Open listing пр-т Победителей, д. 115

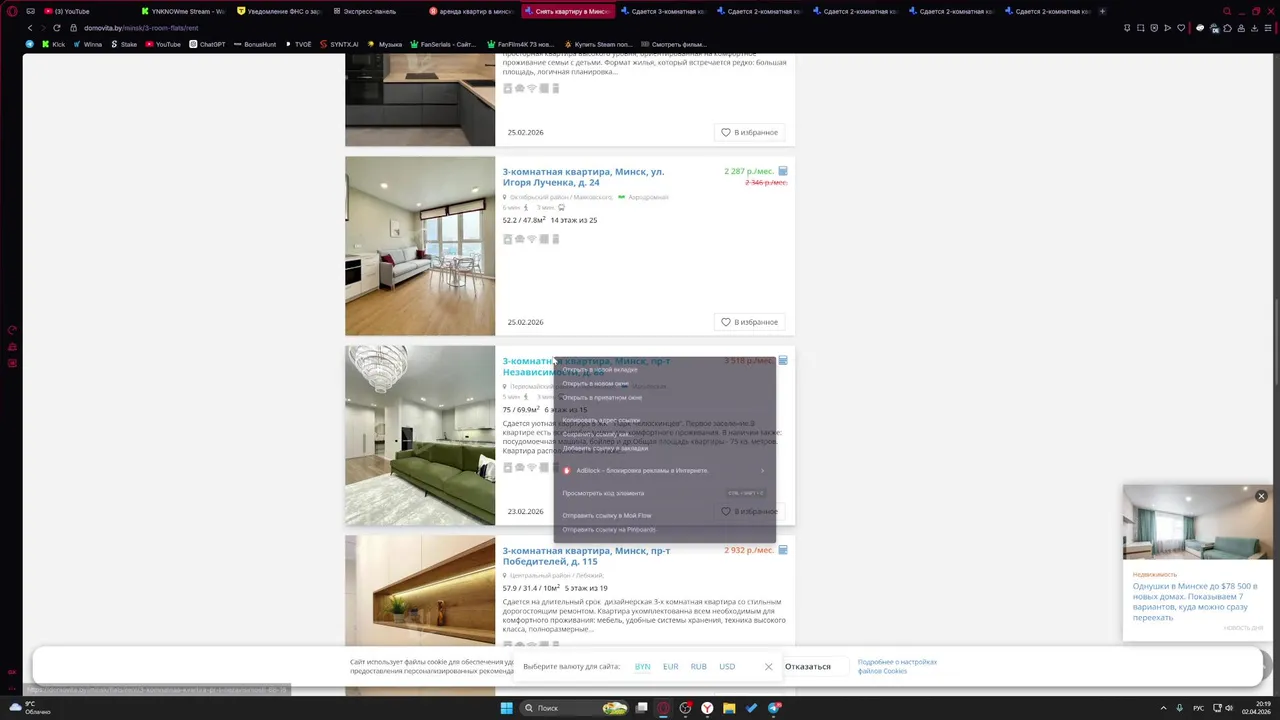pyautogui.click(x=586, y=556)
